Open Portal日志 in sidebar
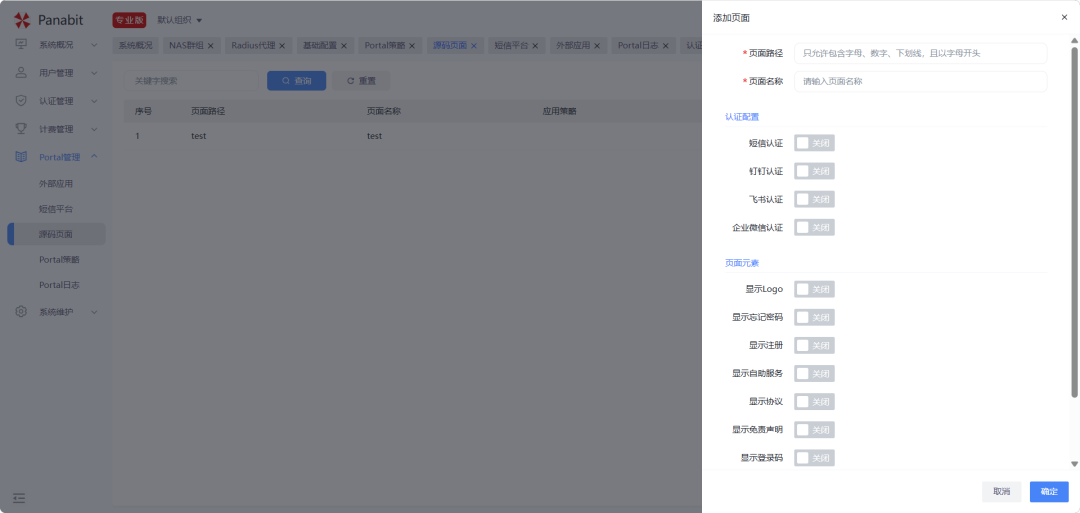This screenshot has height=513, width=1080. [x=59, y=284]
